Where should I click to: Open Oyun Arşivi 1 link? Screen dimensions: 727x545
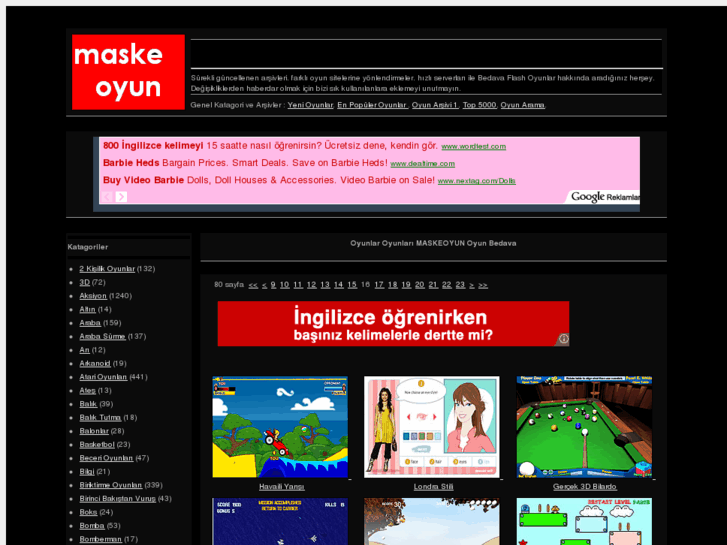(435, 105)
